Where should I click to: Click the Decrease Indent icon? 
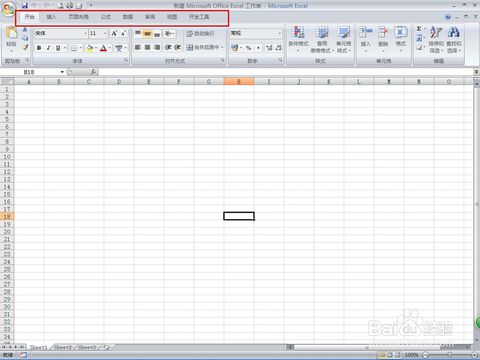point(168,47)
